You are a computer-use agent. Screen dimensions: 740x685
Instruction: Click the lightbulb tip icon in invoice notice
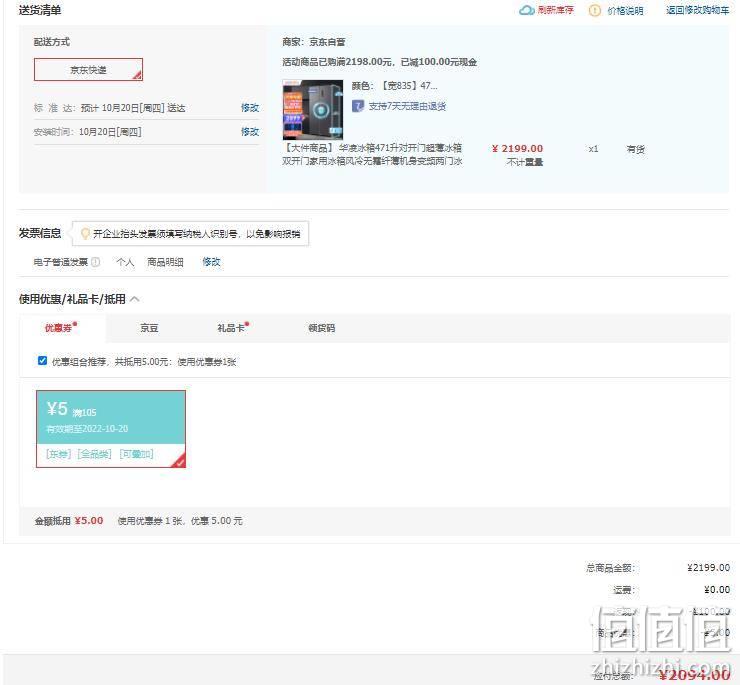click(85, 234)
